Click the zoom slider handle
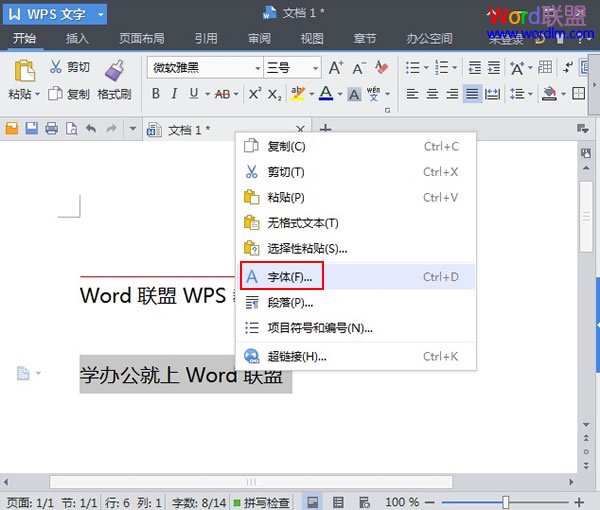The image size is (600, 510). tap(505, 502)
